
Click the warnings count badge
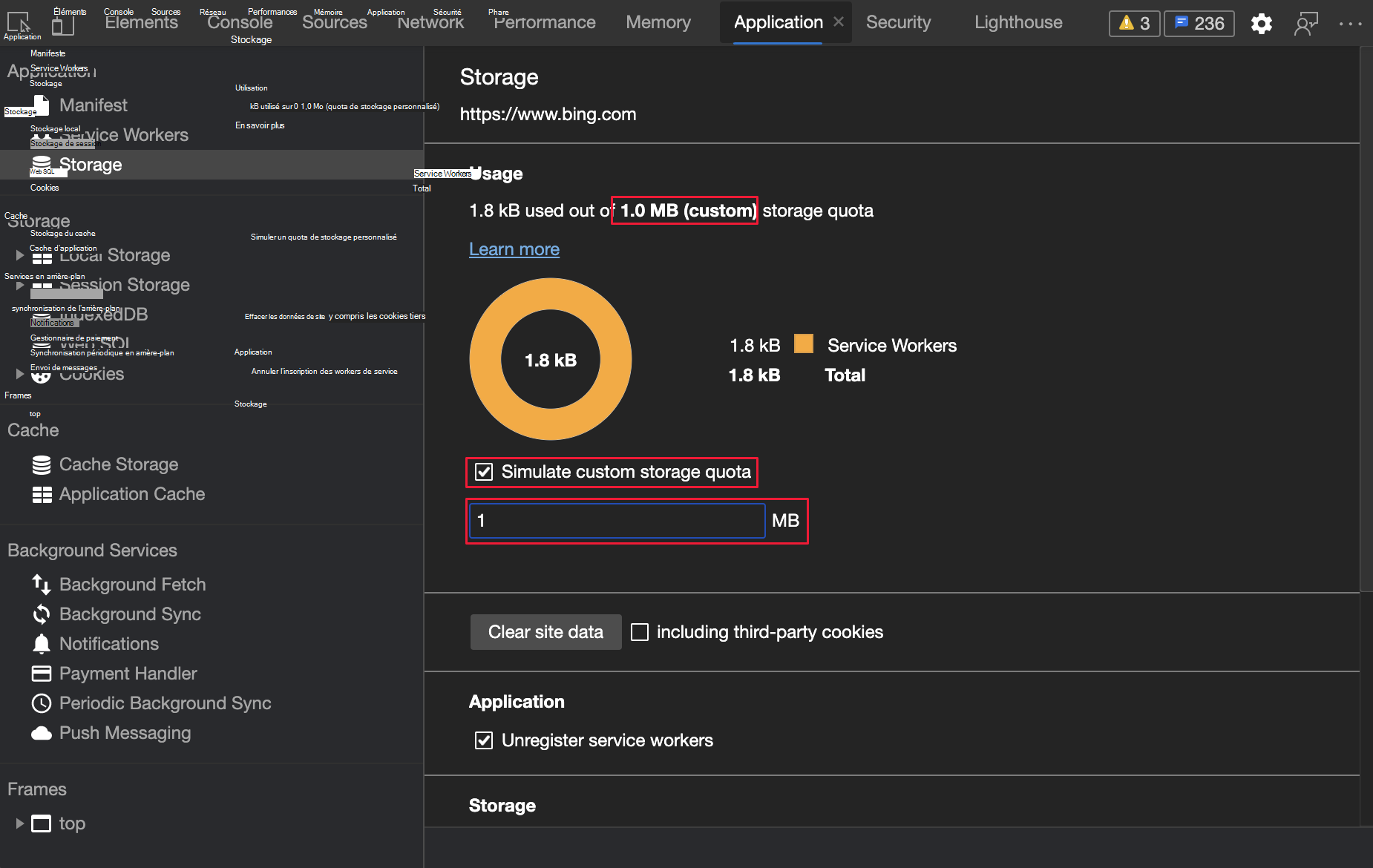pos(1134,24)
